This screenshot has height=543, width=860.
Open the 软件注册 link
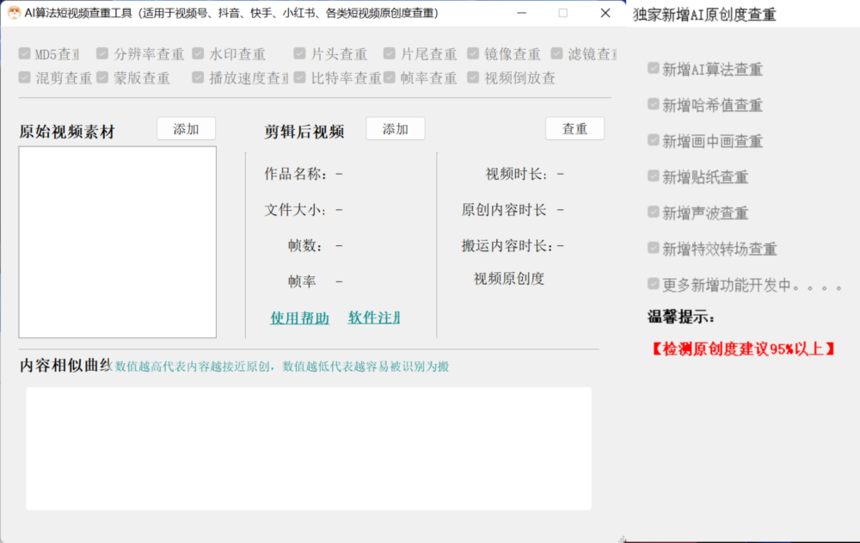coord(373,318)
